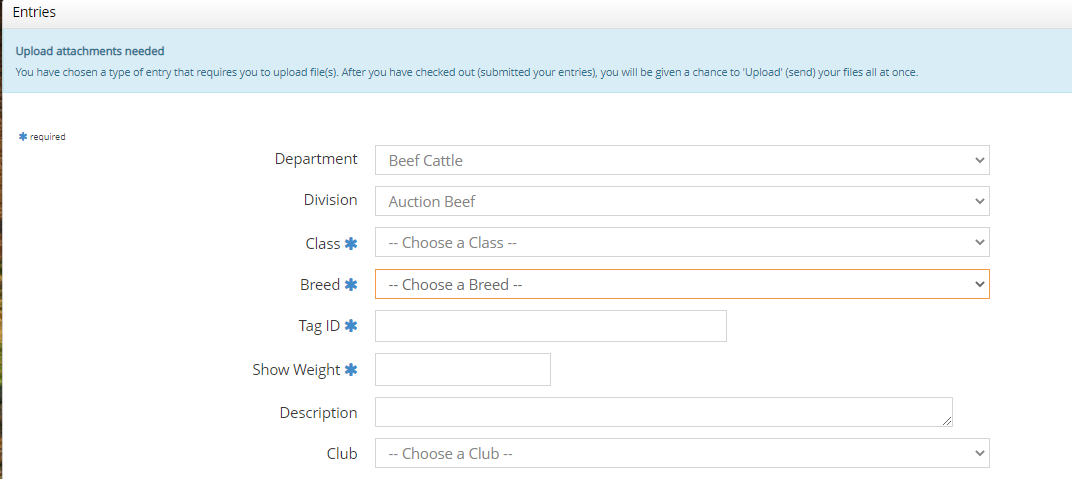Click the chevron arrow of Division field
The width and height of the screenshot is (1072, 479).
980,202
